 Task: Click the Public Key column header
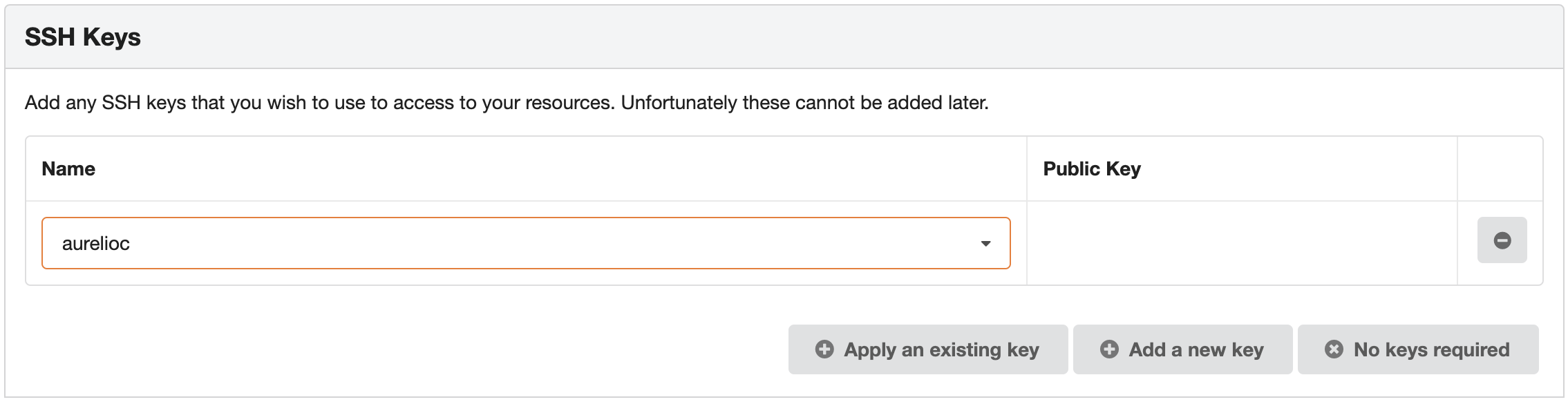[x=1092, y=169]
